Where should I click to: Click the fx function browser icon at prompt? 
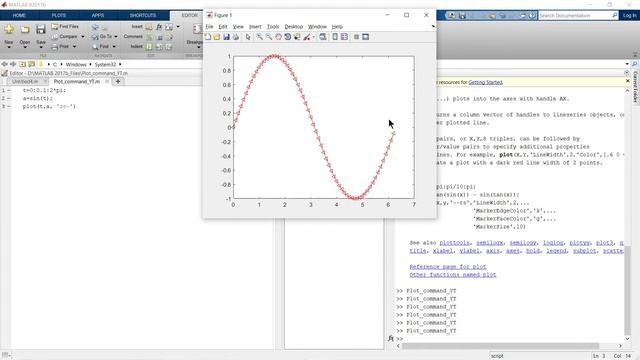(x=391, y=338)
